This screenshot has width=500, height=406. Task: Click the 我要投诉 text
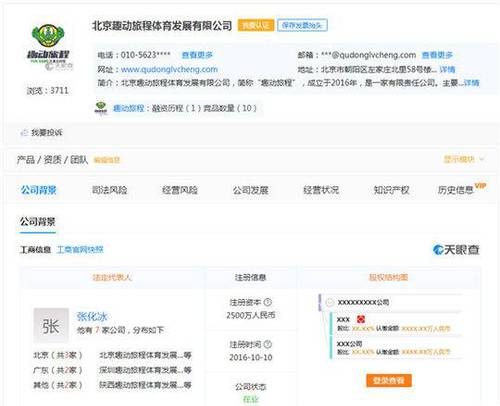[x=47, y=133]
